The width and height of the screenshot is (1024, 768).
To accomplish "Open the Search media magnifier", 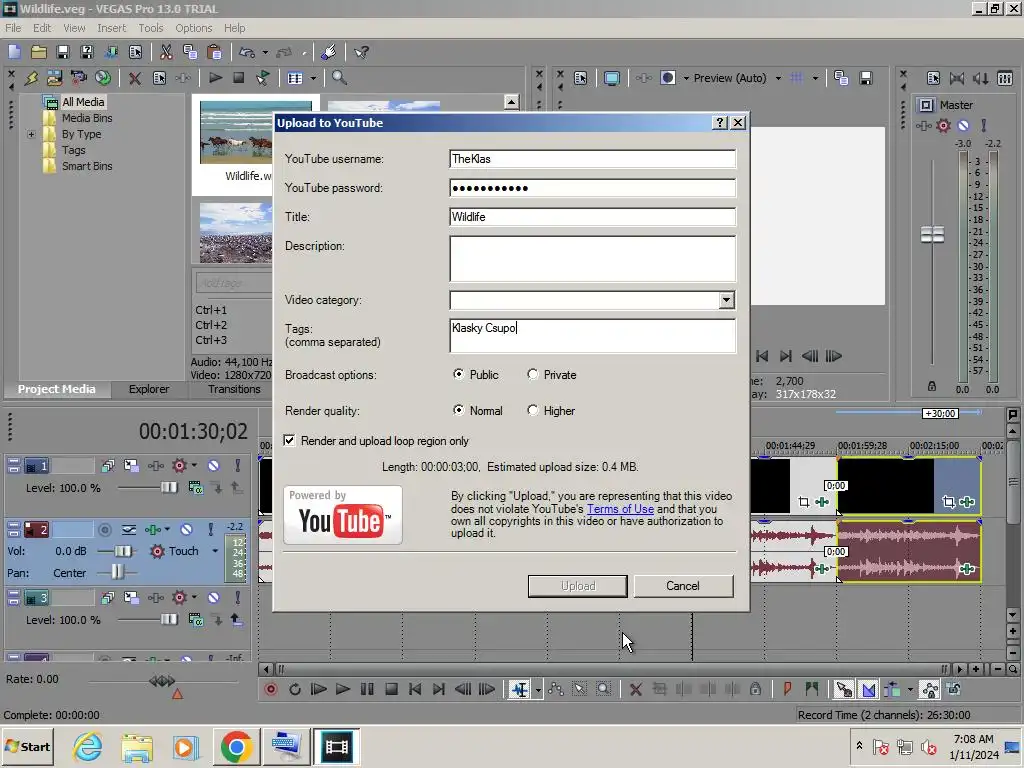I will pyautogui.click(x=339, y=78).
